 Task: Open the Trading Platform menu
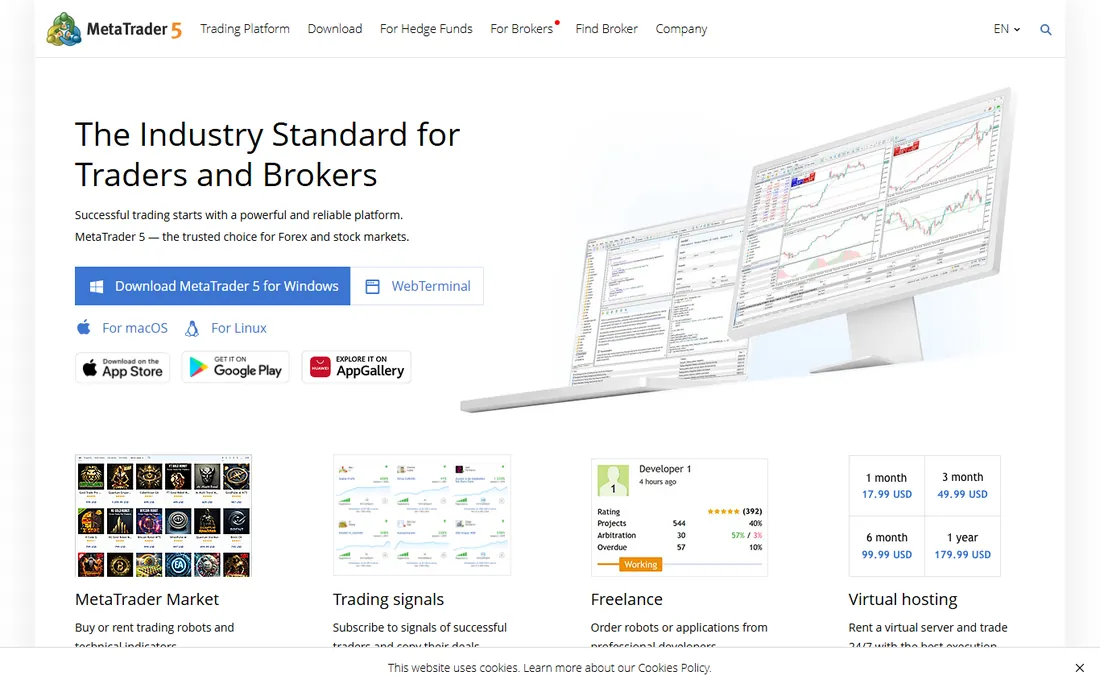(245, 29)
